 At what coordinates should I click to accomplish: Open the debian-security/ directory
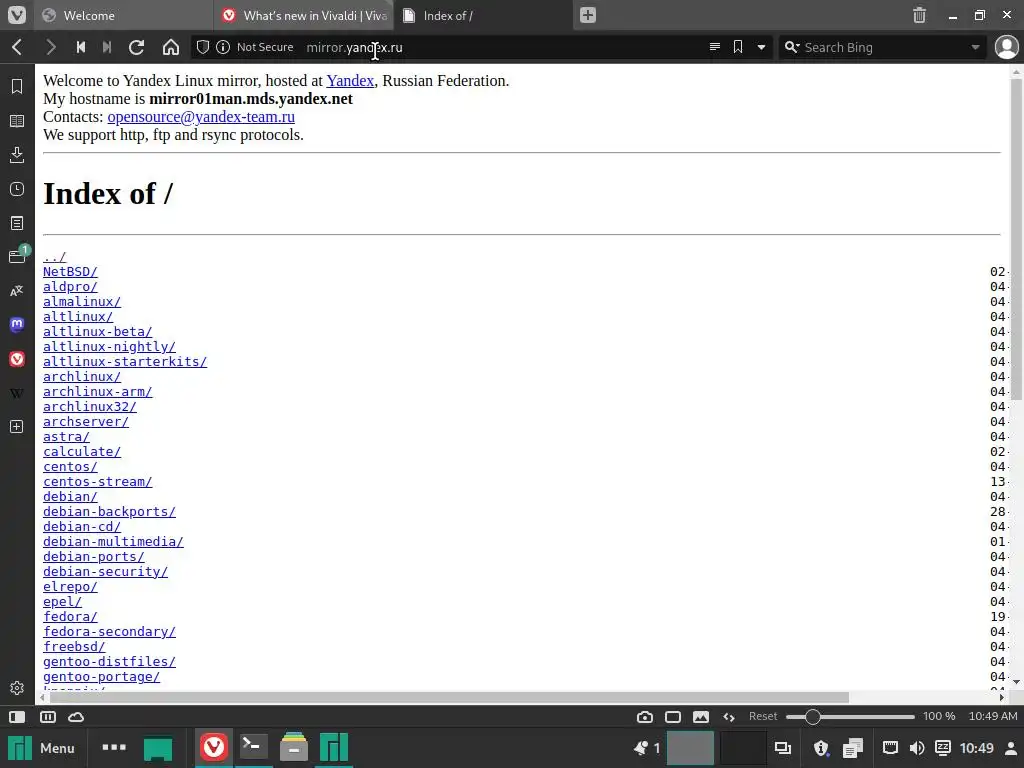pos(105,572)
